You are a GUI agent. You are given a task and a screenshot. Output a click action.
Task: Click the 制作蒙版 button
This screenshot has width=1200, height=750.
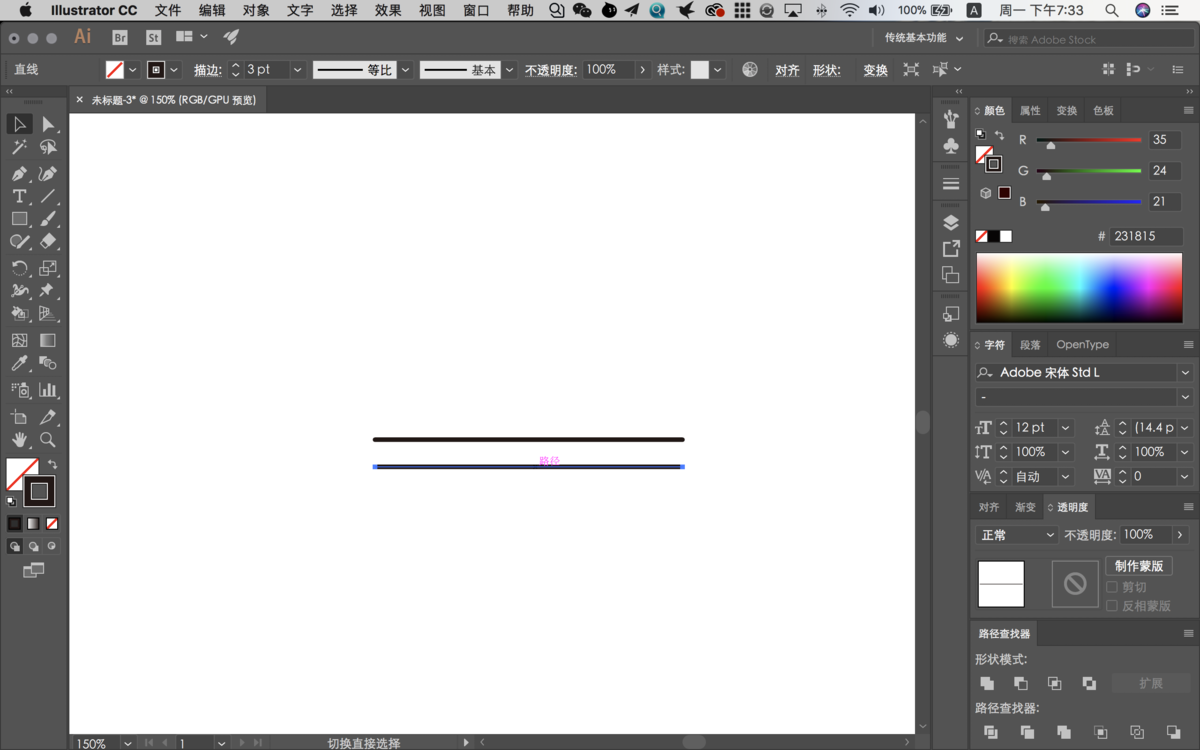1139,566
